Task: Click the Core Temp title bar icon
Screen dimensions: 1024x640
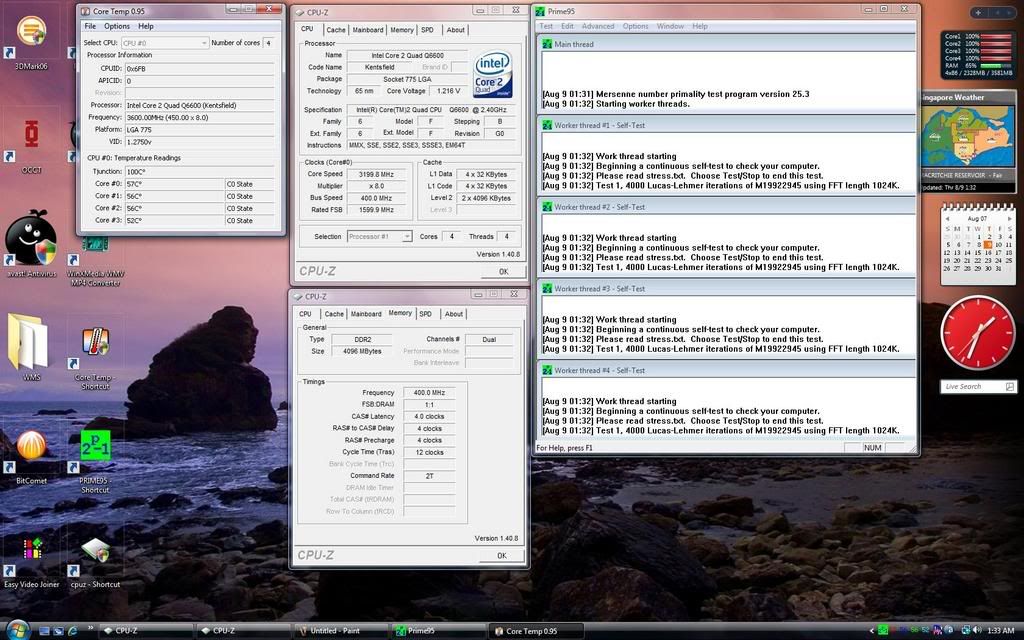Action: 85,11
